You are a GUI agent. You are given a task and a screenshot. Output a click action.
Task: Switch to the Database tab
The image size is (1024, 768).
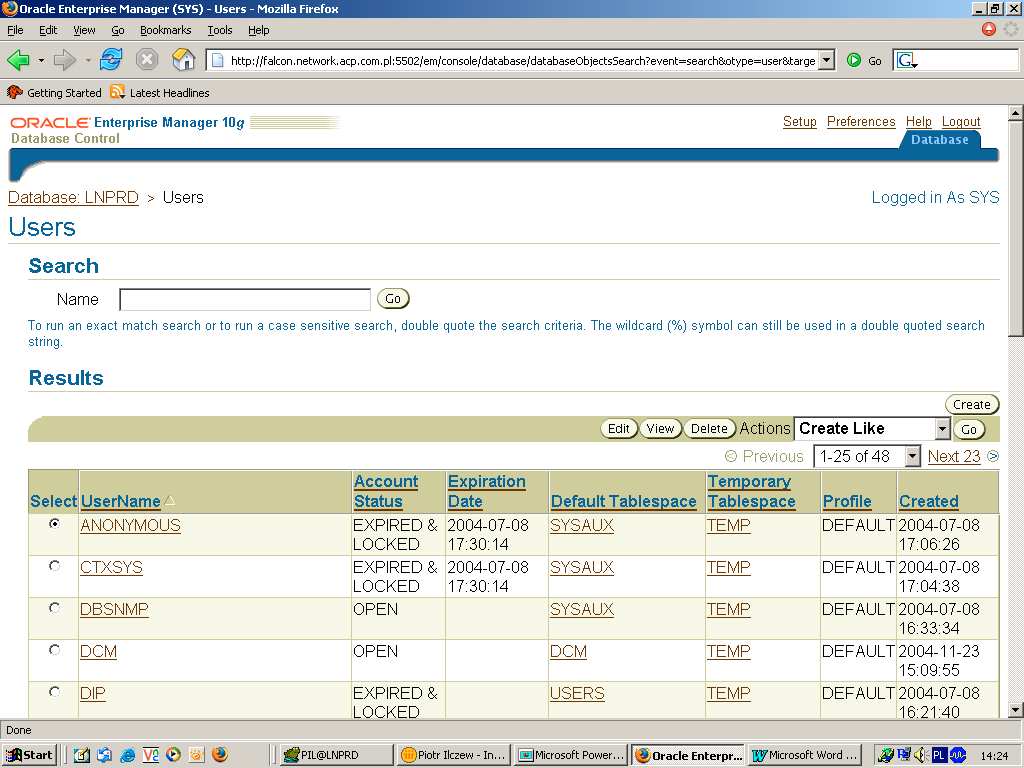click(939, 139)
